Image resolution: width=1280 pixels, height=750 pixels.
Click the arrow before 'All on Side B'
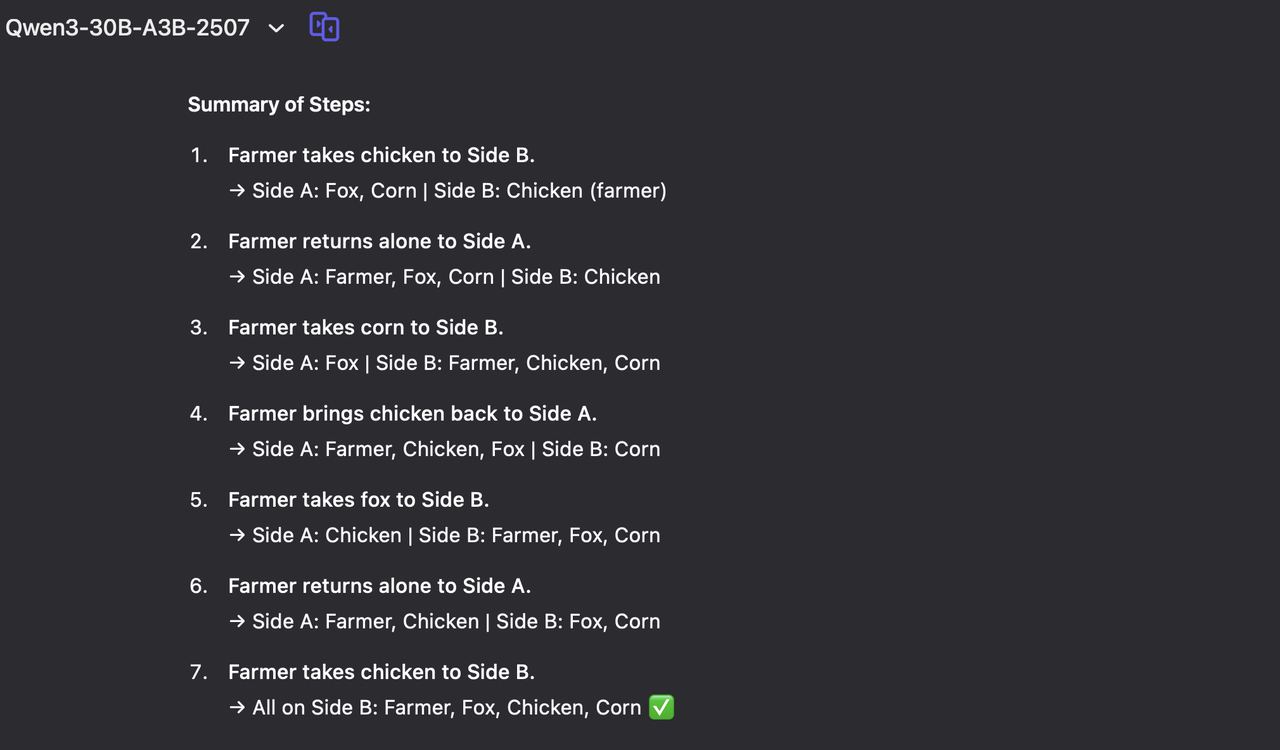(x=237, y=707)
